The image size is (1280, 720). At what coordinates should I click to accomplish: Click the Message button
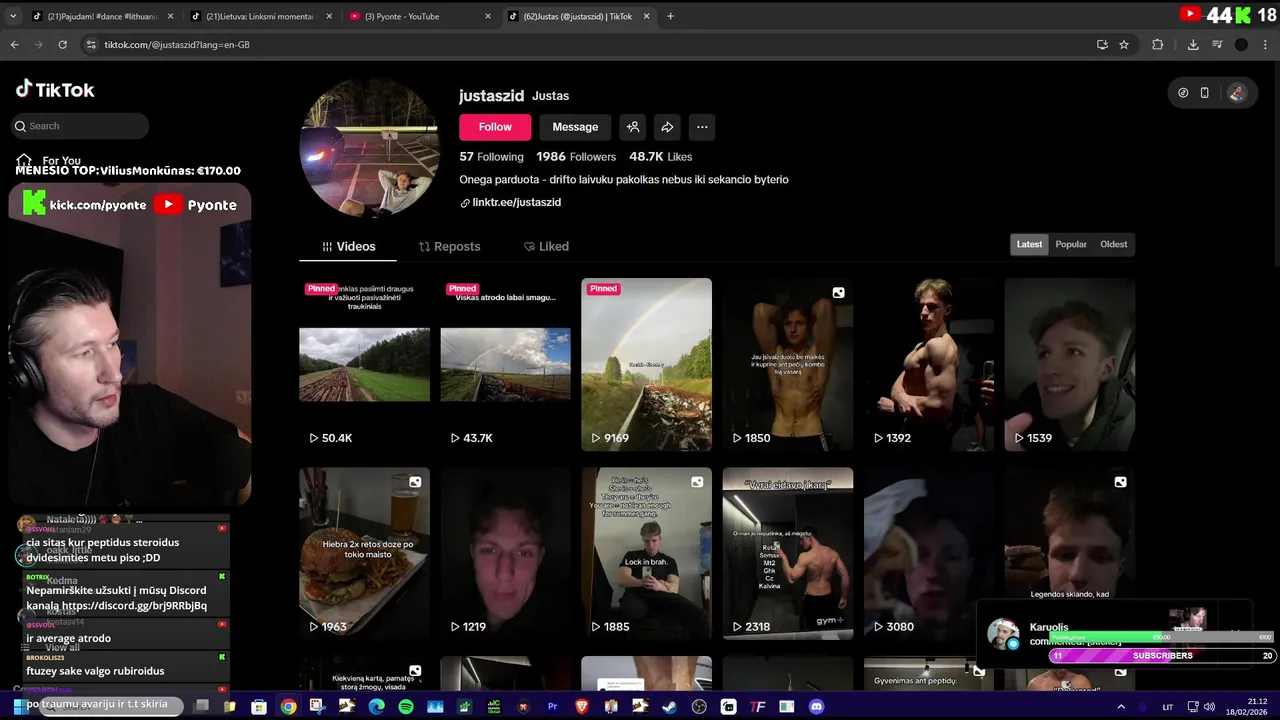point(575,127)
